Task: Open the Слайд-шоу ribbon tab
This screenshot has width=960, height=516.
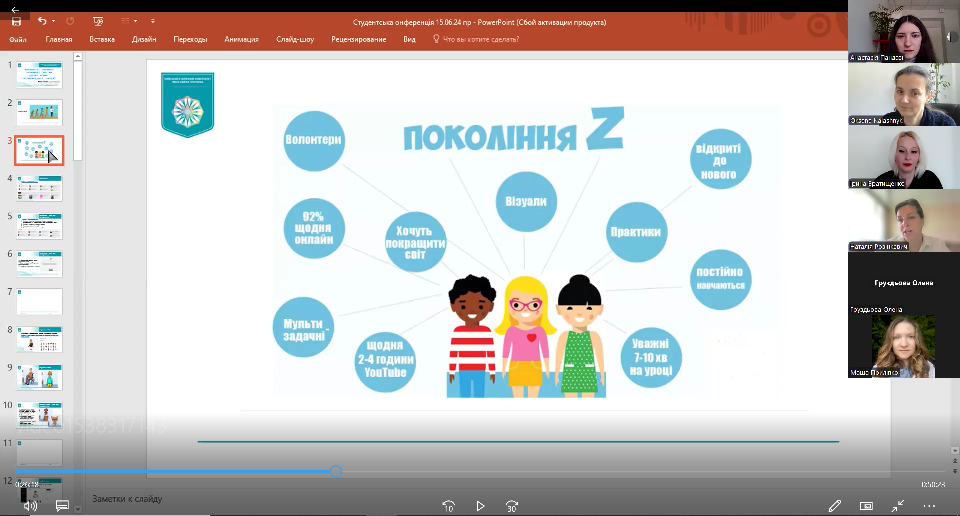Action: click(295, 39)
